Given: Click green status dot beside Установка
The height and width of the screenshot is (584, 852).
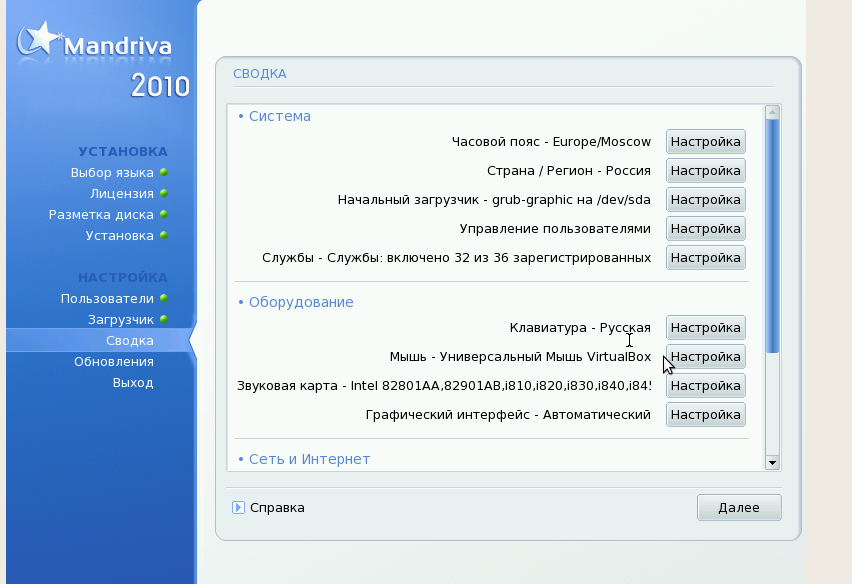Looking at the screenshot, I should coord(164,235).
